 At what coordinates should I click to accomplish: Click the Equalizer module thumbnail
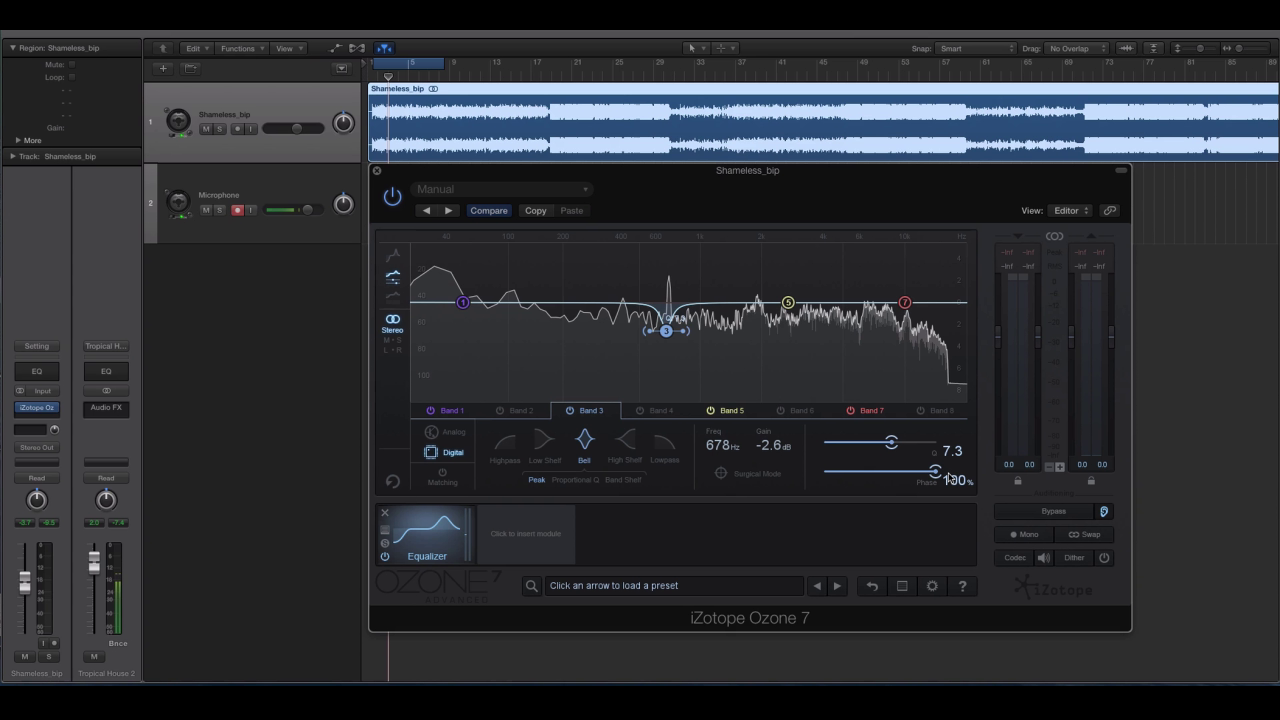[427, 534]
